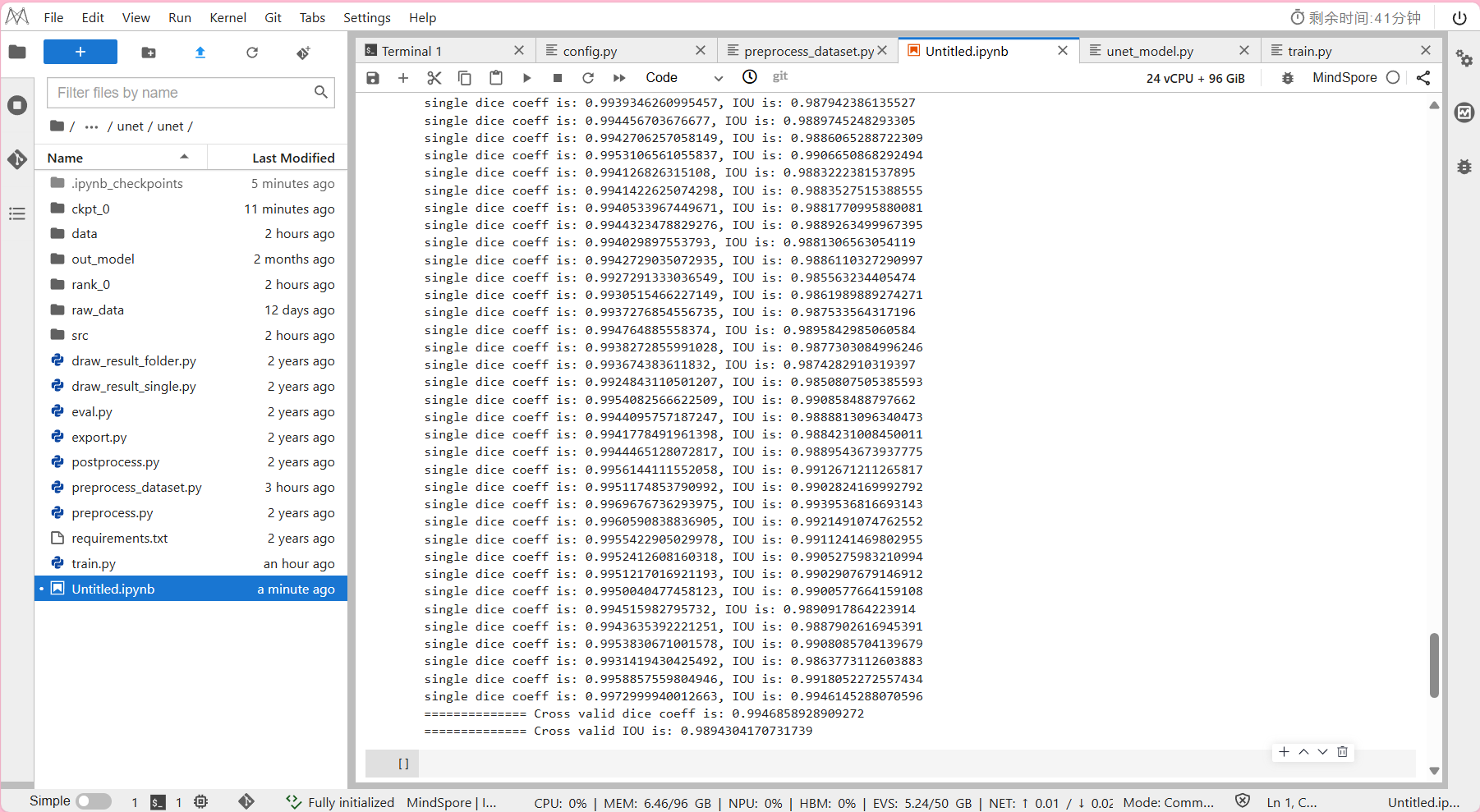Click the Git diamond icon in status bar

tap(246, 801)
